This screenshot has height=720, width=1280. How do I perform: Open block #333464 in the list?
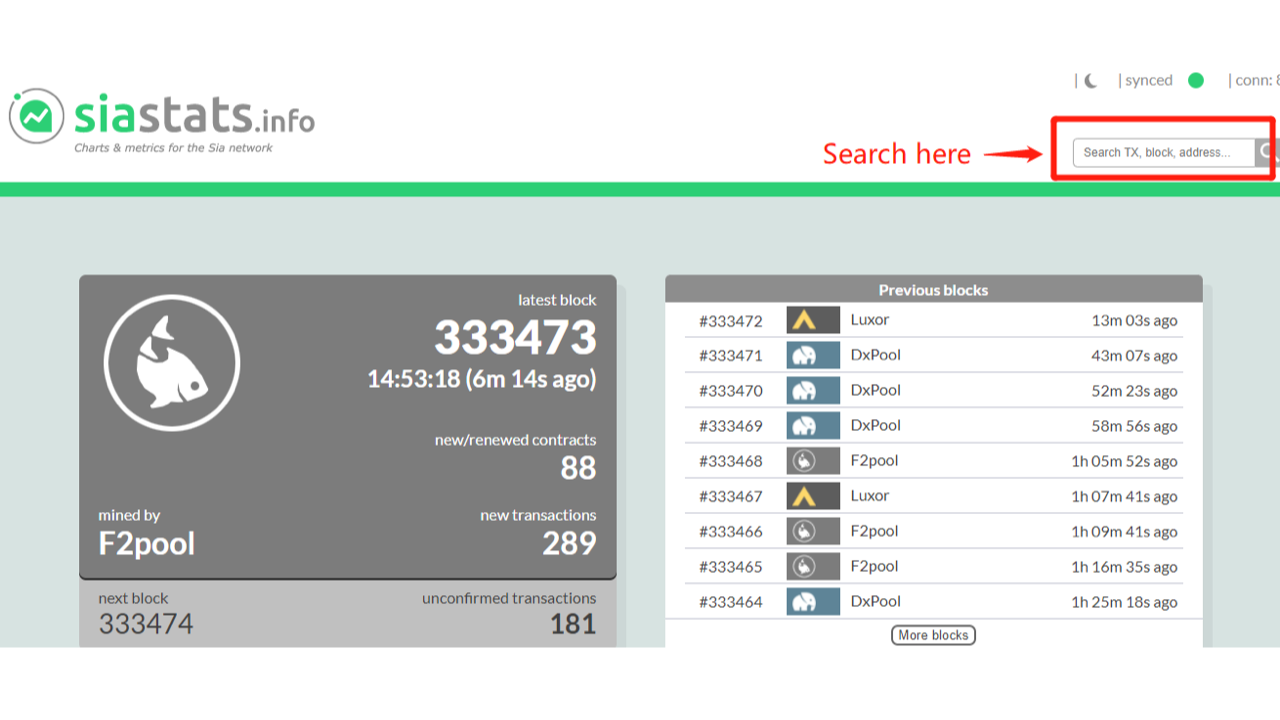point(731,602)
